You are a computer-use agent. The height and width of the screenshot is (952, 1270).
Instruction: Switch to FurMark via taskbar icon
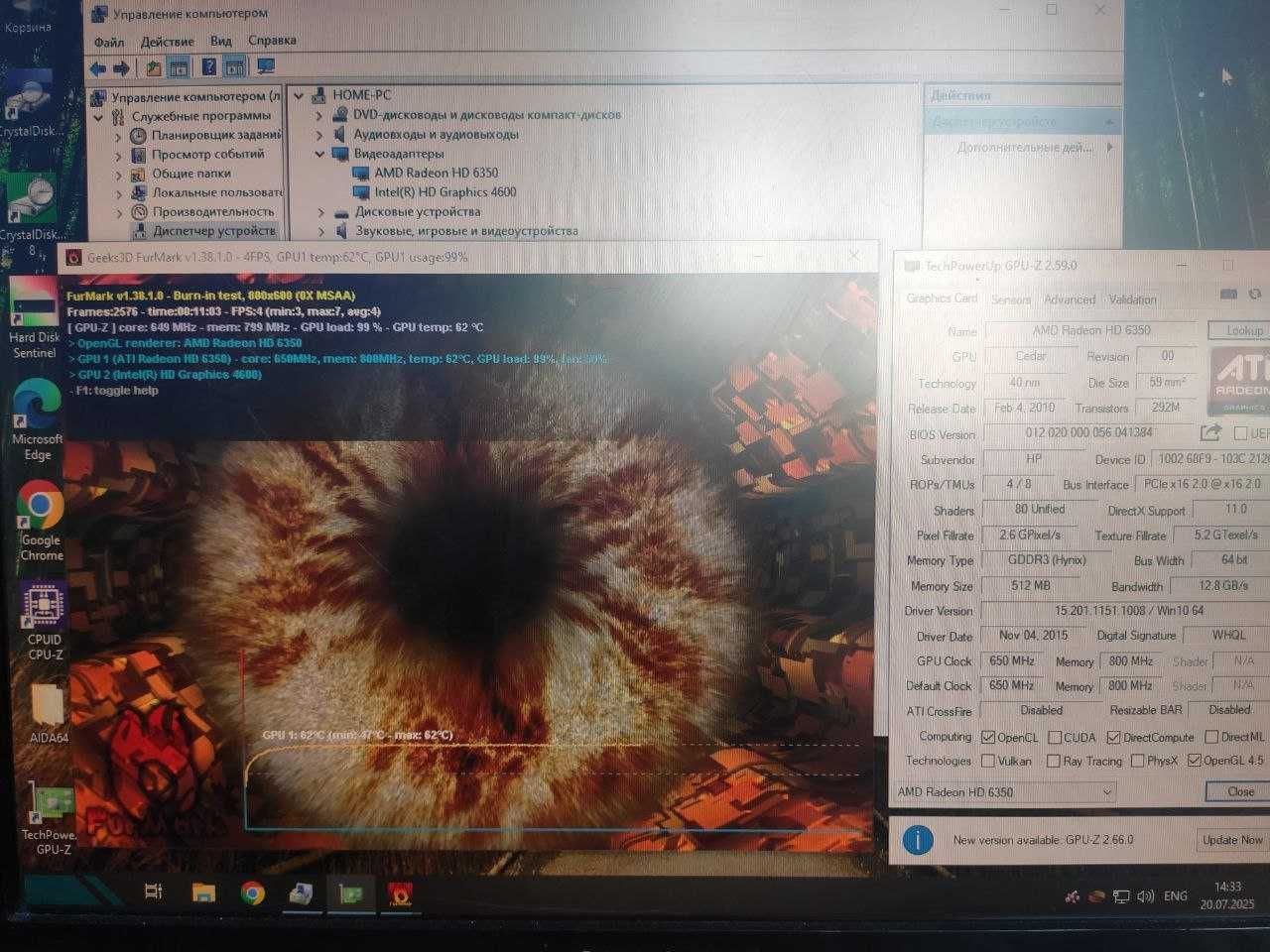point(401,893)
